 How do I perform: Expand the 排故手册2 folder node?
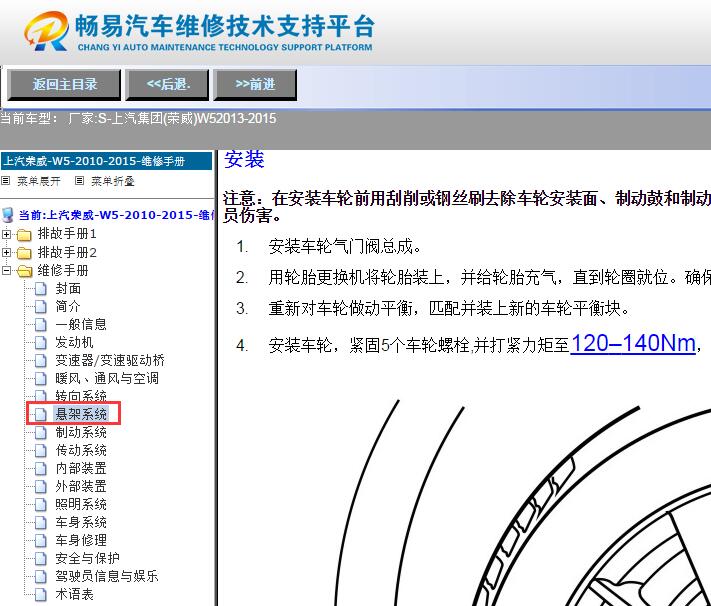pos(6,252)
